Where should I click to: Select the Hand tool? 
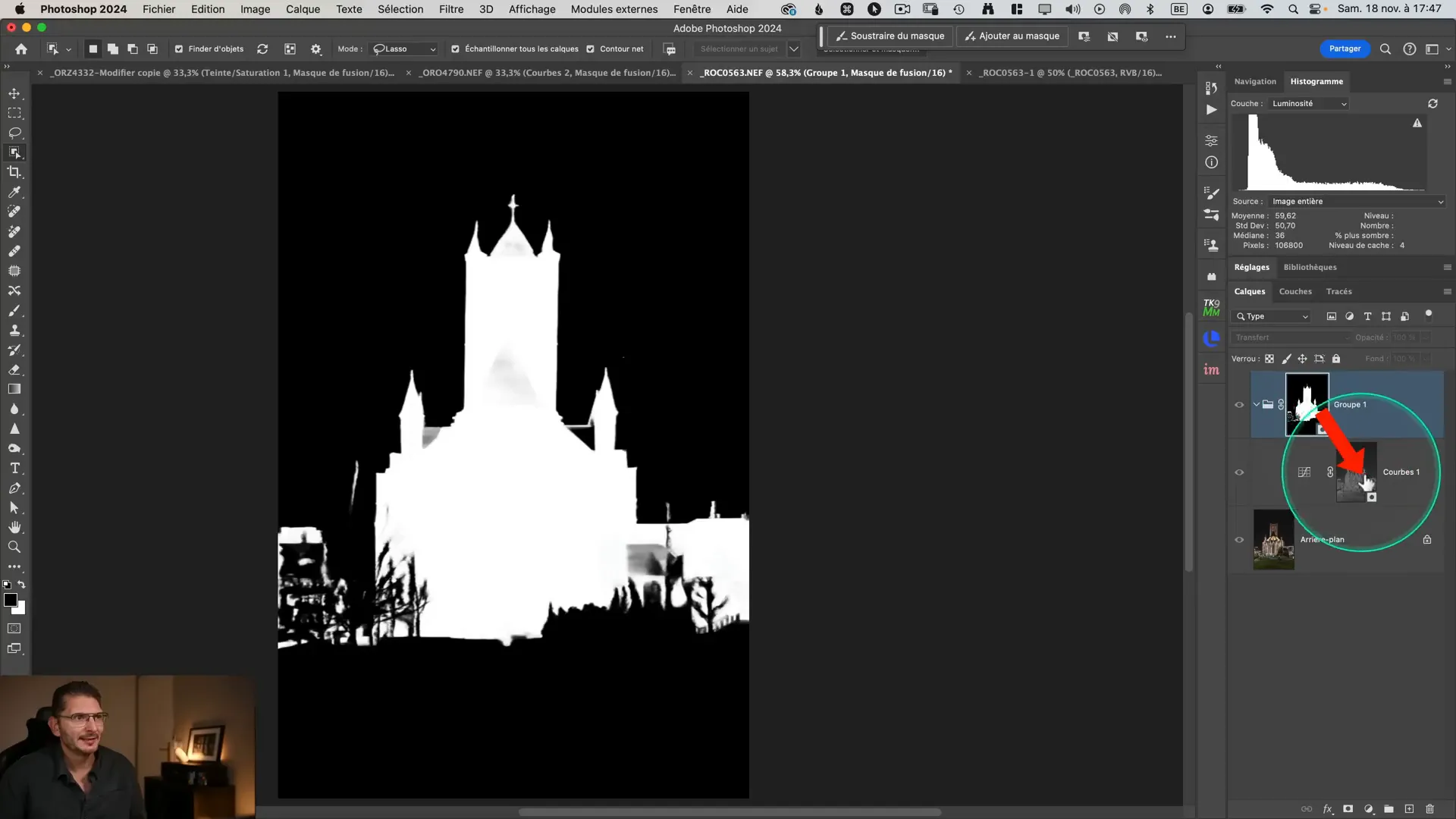14,527
